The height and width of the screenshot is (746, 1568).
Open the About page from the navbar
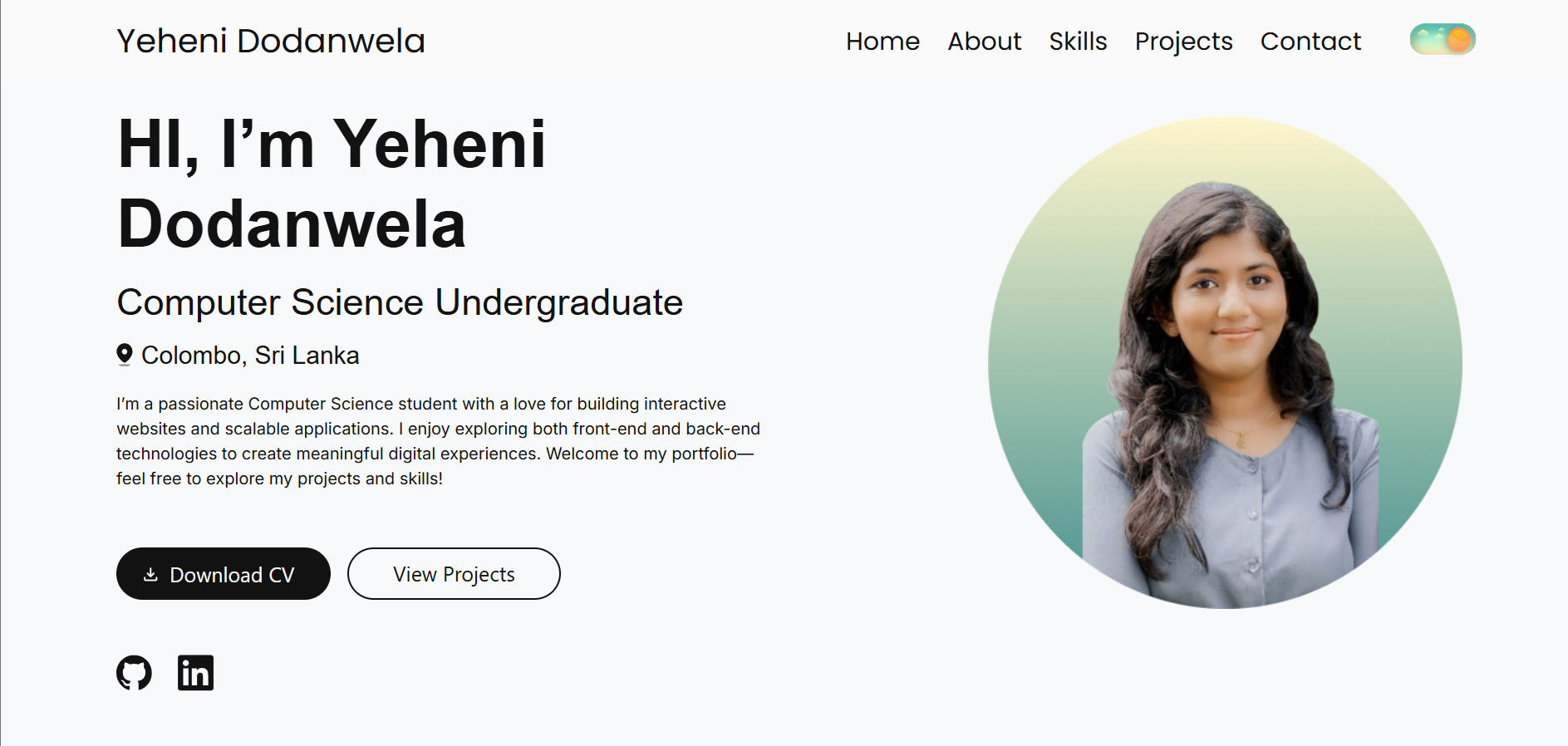[984, 41]
